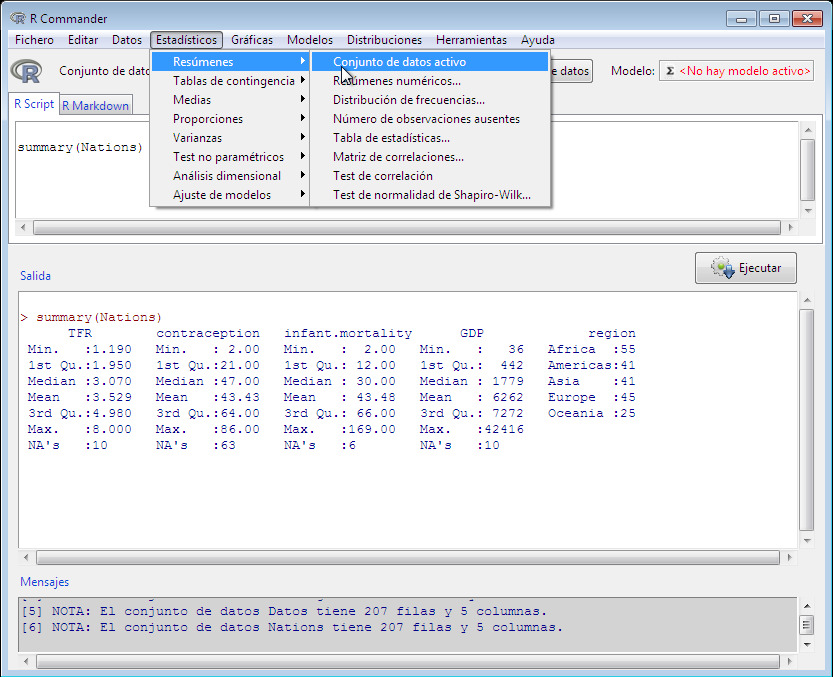Screen dimensions: 833x677
Task: Click Salida horizontal scrollbar right arrow
Action: [789, 558]
